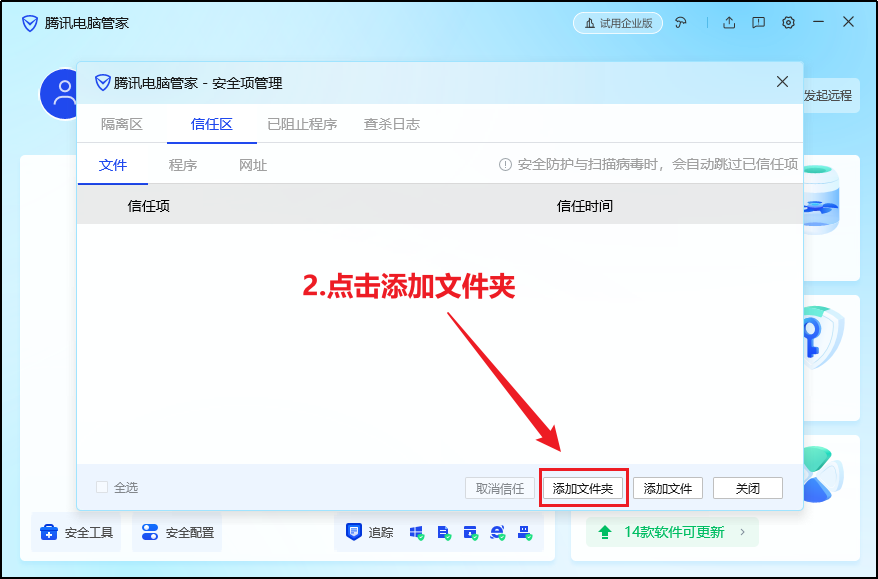Click the green update arrow icon
This screenshot has width=878, height=579.
tap(605, 532)
